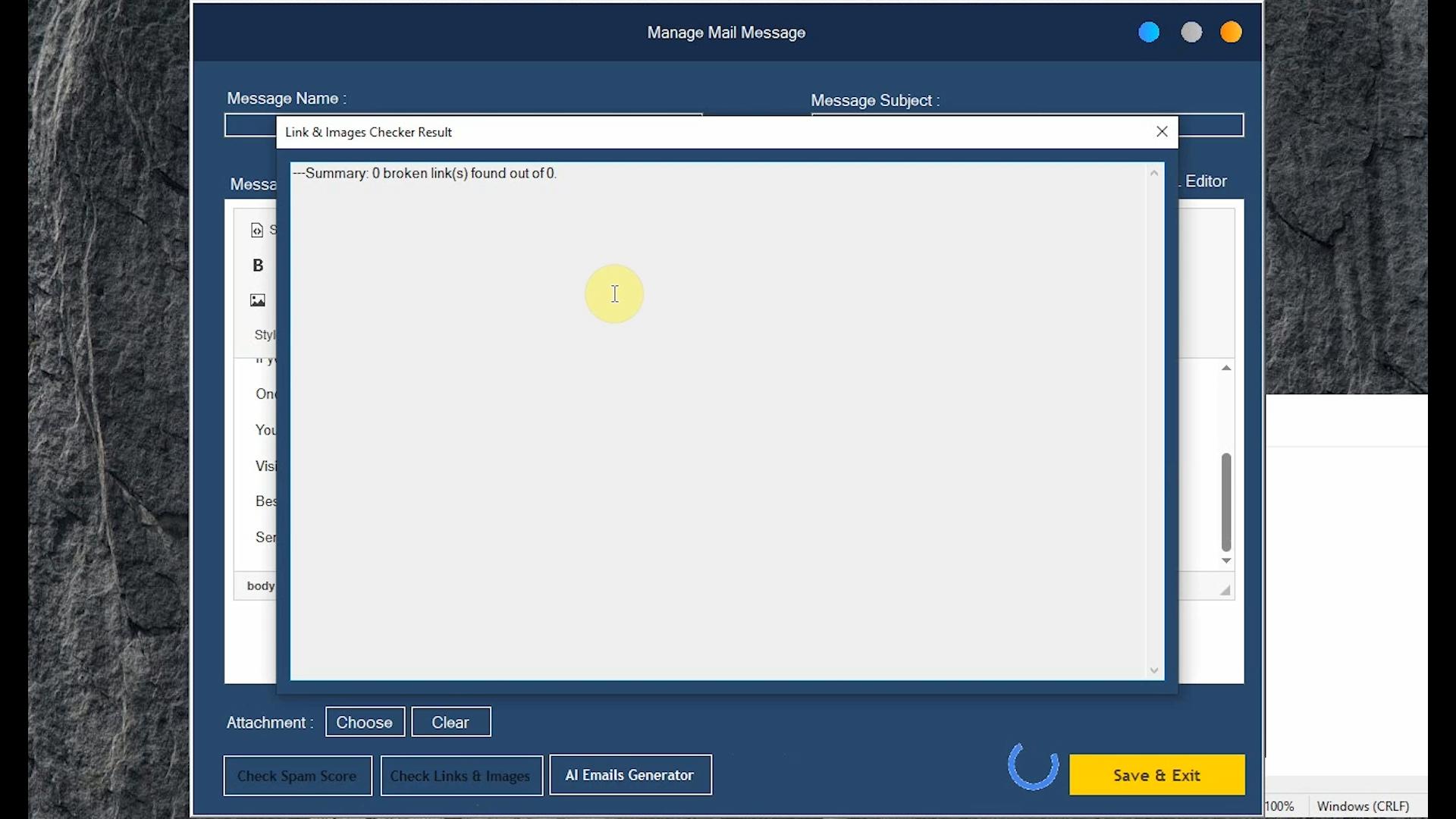Toggle Bold formatting in the editor
The height and width of the screenshot is (819, 1456).
pos(258,265)
